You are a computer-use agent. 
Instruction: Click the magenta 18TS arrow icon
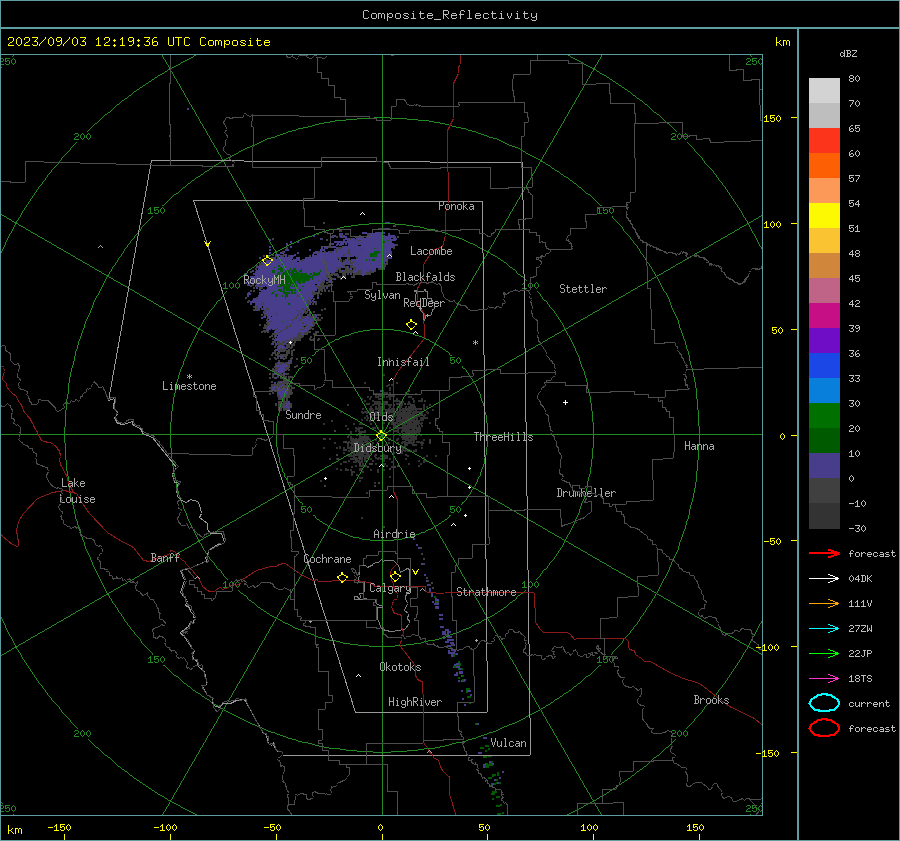click(824, 679)
